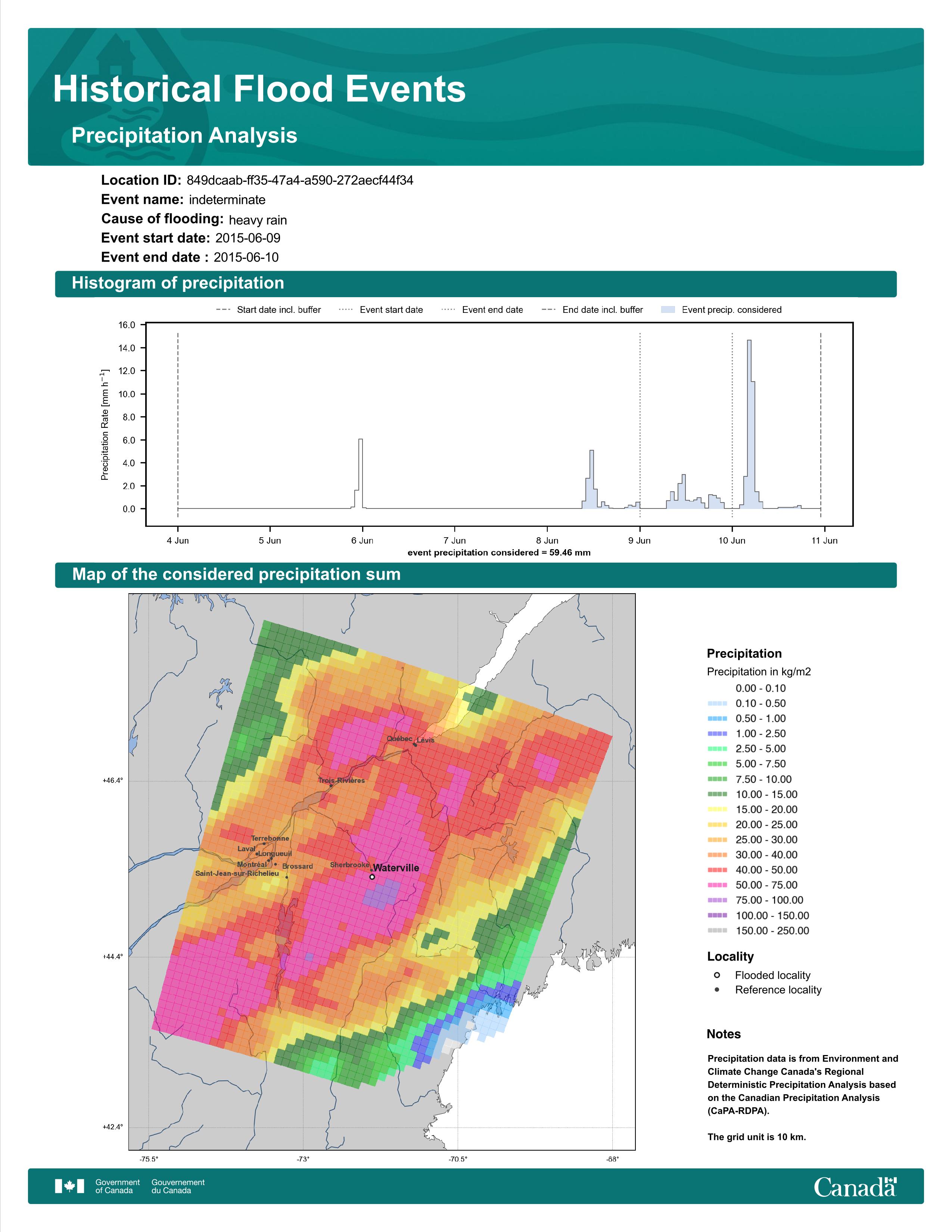Screen dimensions: 952x1232
Task: Click the Canadian flag icon in footer
Action: coord(69,1186)
